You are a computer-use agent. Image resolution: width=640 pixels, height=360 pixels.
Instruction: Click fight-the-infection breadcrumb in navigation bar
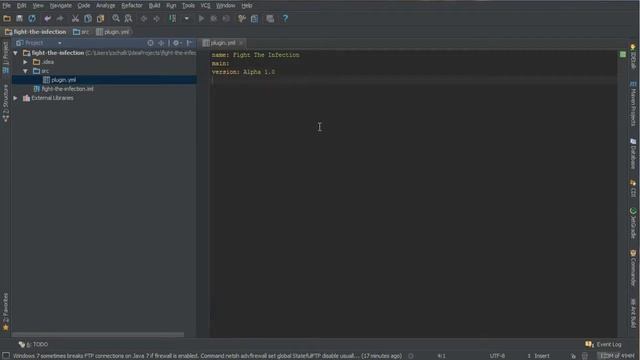[36, 32]
